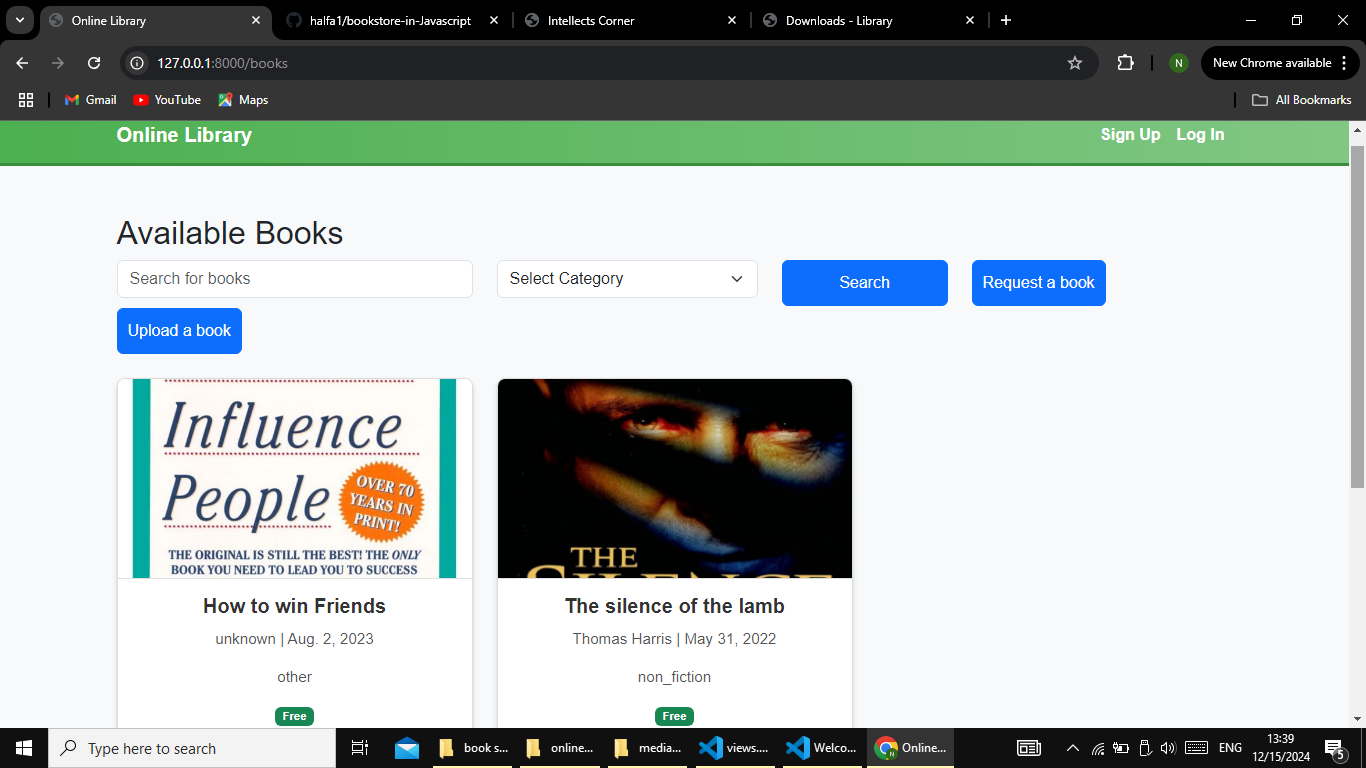Open the Gmail bookmark
1366x768 pixels.
coord(91,100)
